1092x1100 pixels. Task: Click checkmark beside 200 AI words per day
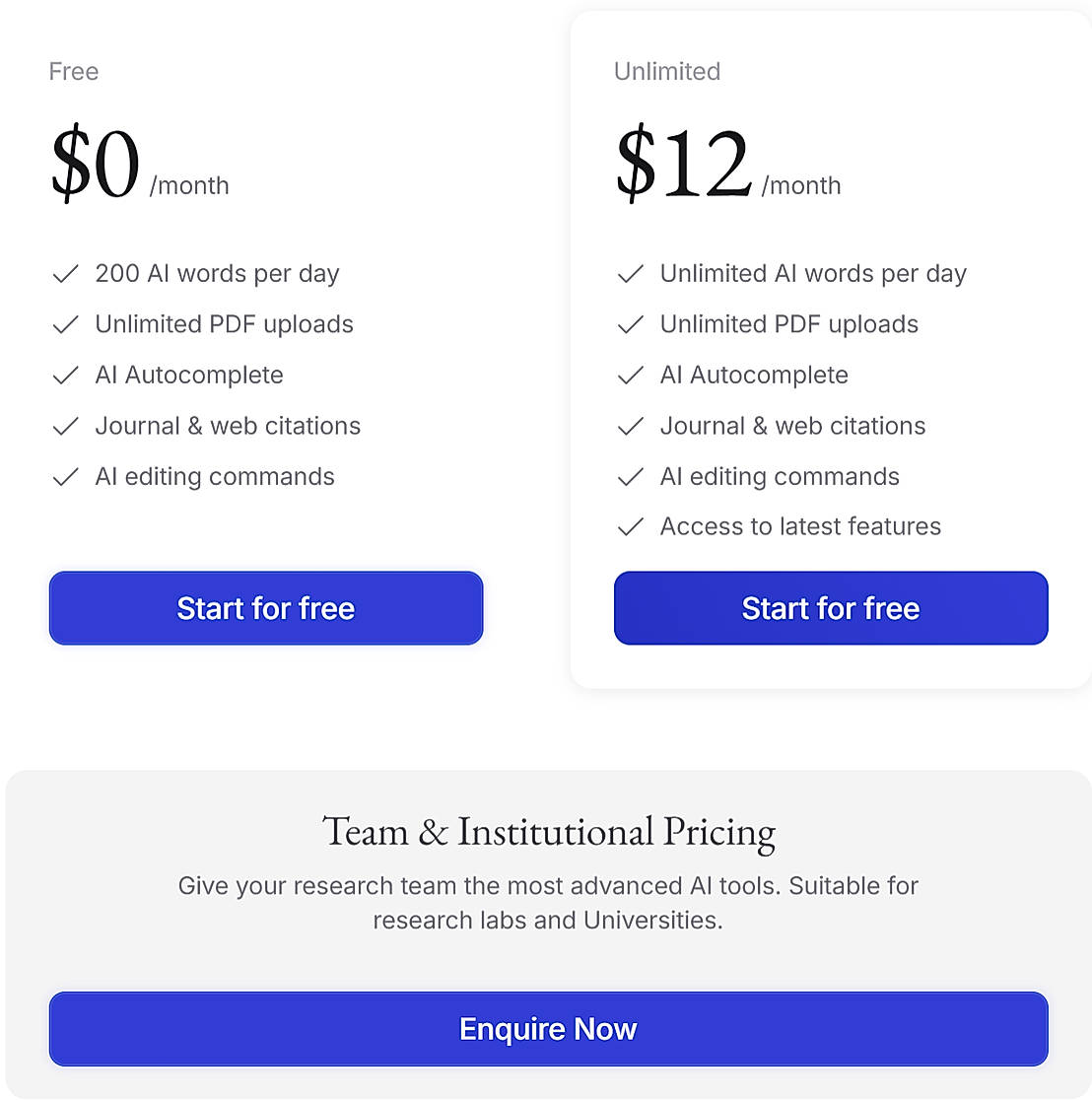tap(65, 274)
